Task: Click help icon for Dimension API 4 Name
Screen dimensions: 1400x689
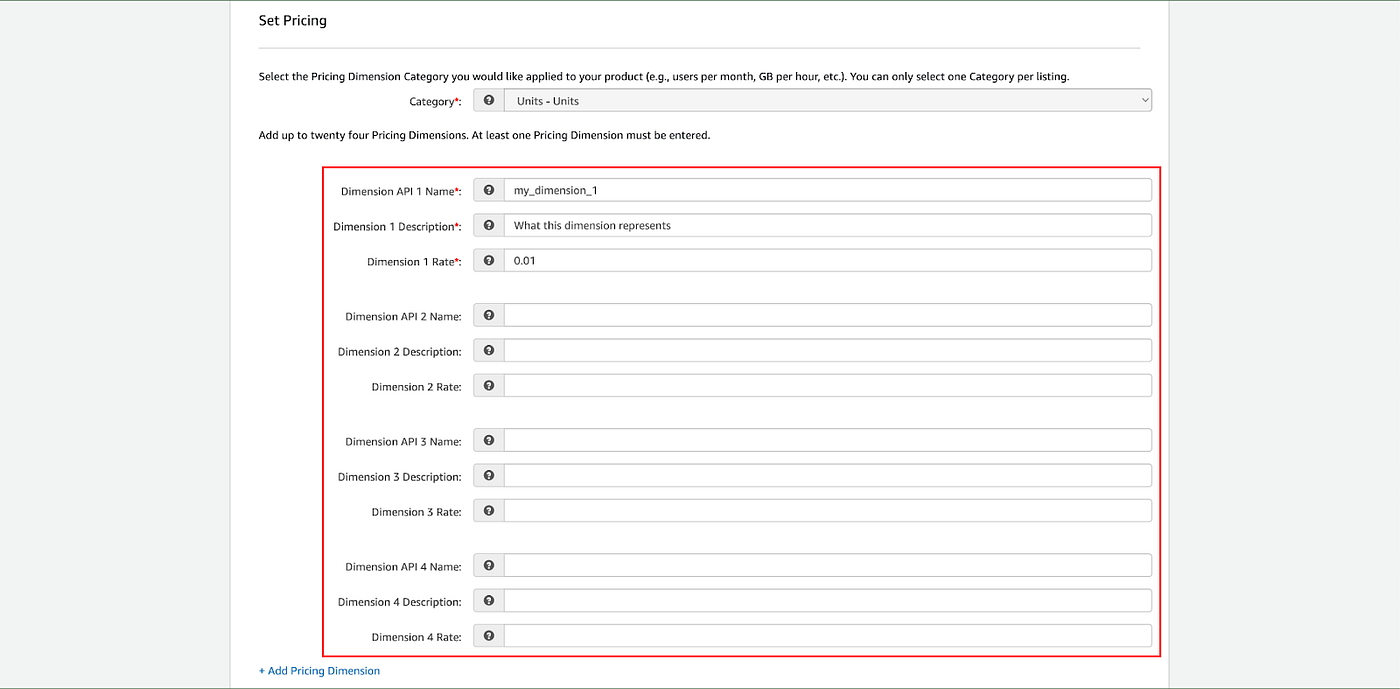Action: (x=488, y=565)
